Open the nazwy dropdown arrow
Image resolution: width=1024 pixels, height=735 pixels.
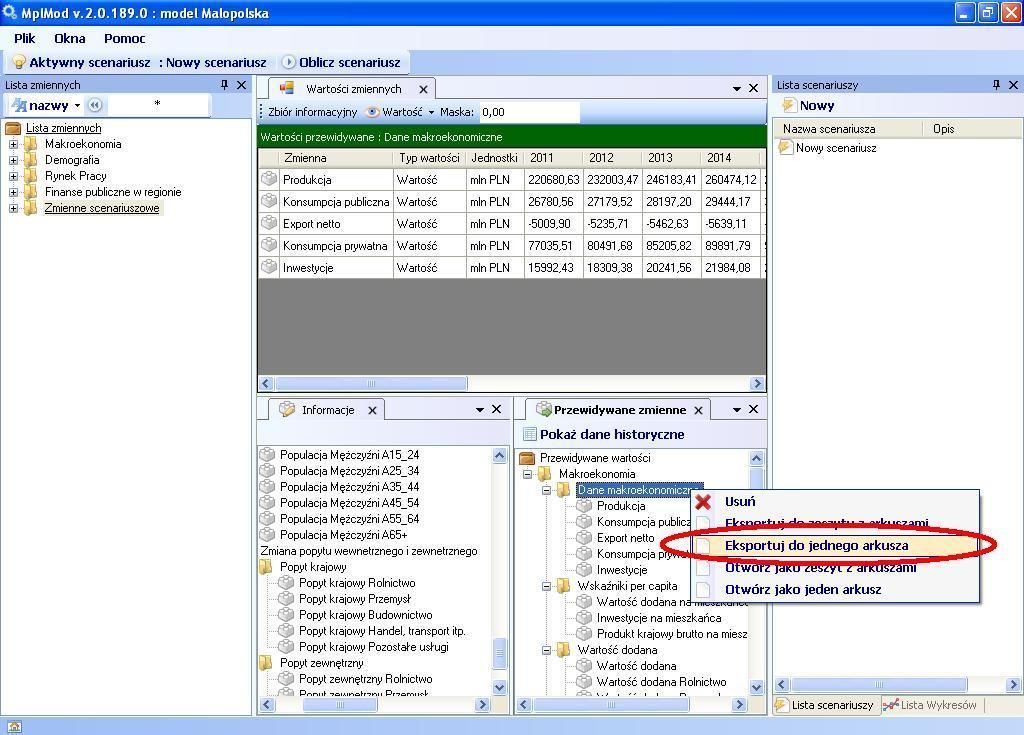(77, 106)
